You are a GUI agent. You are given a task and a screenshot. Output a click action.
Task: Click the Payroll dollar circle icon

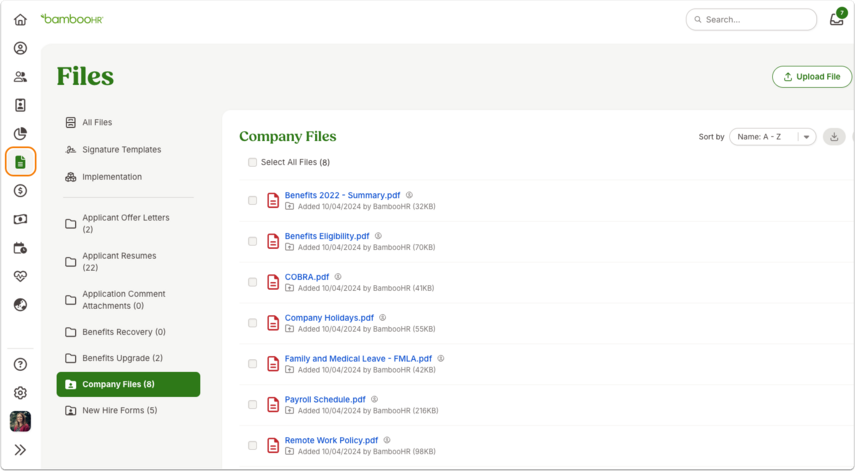(x=20, y=191)
